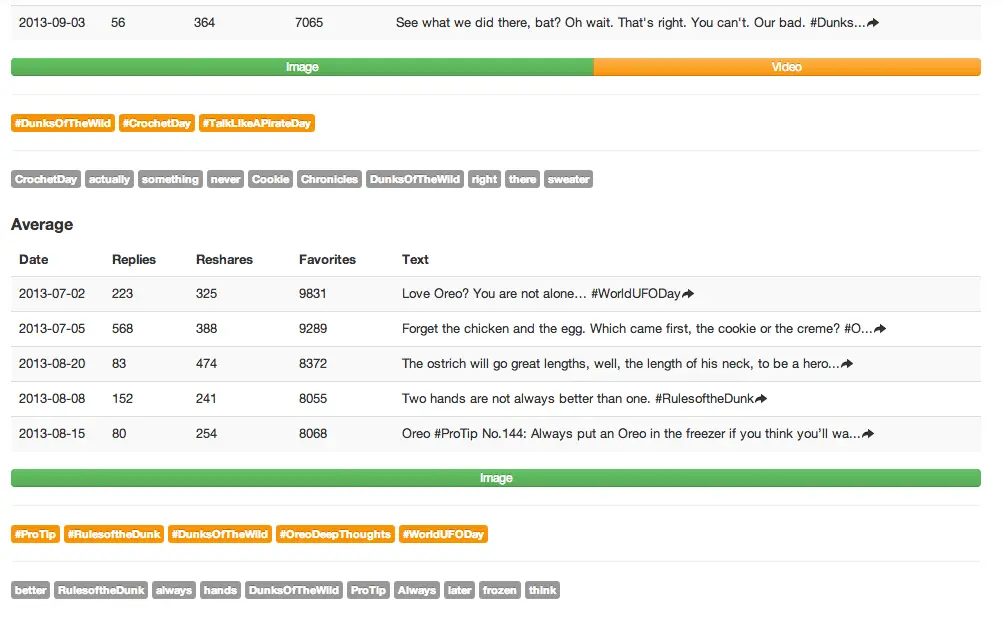Open share arrow after the #Dunks… tweet
Image resolution: width=1003 pixels, height=626 pixels.
pos(873,23)
